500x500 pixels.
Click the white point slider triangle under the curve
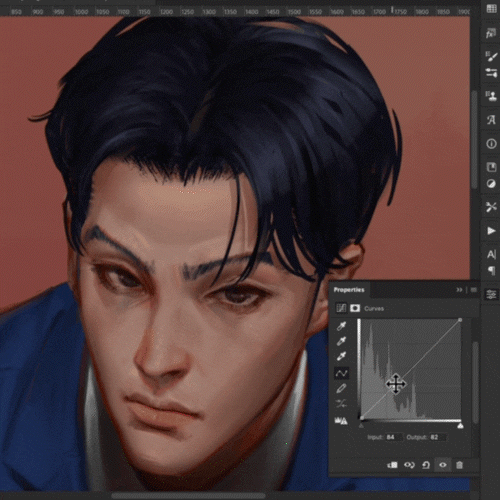coord(460,426)
